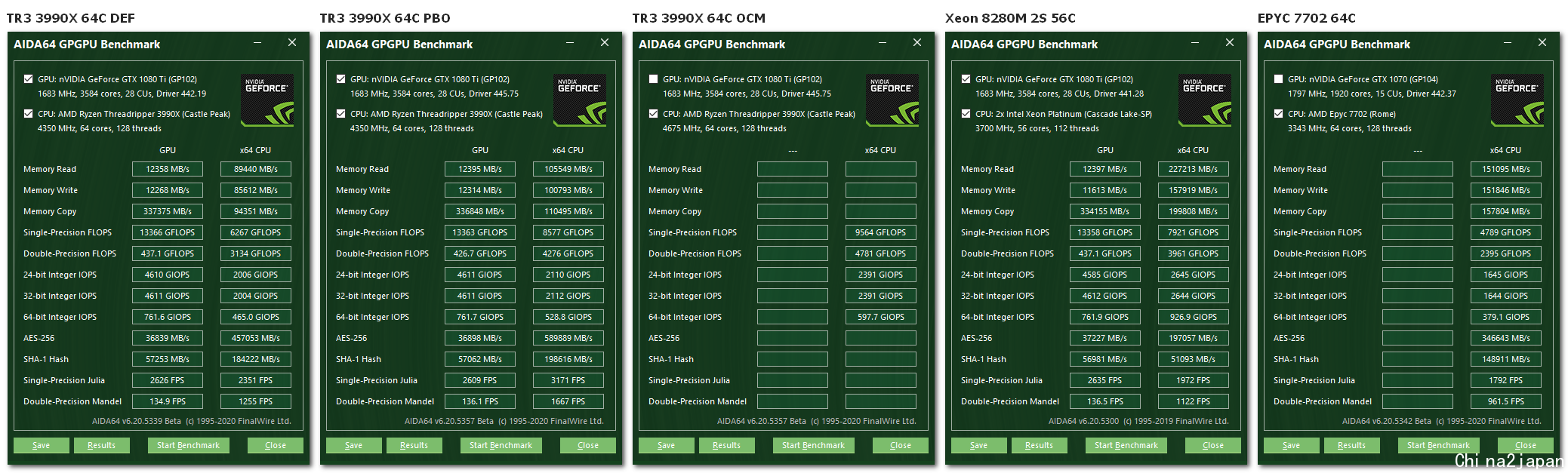Click Close button in TR3 3990X OCM window
Viewport: 1568px width, 473px height.
tap(901, 445)
